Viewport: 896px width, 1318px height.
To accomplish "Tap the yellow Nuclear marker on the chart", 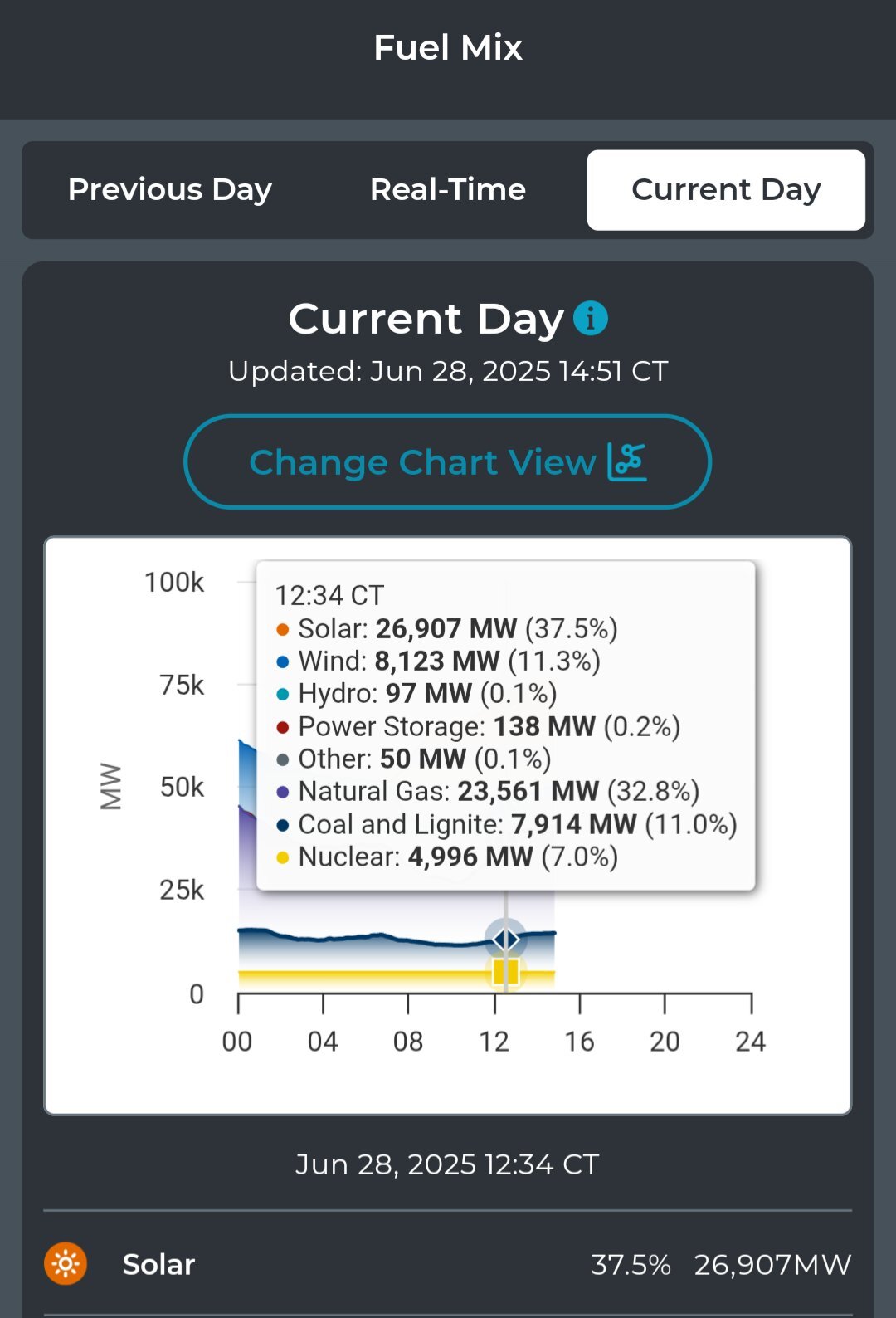I will pos(505,971).
